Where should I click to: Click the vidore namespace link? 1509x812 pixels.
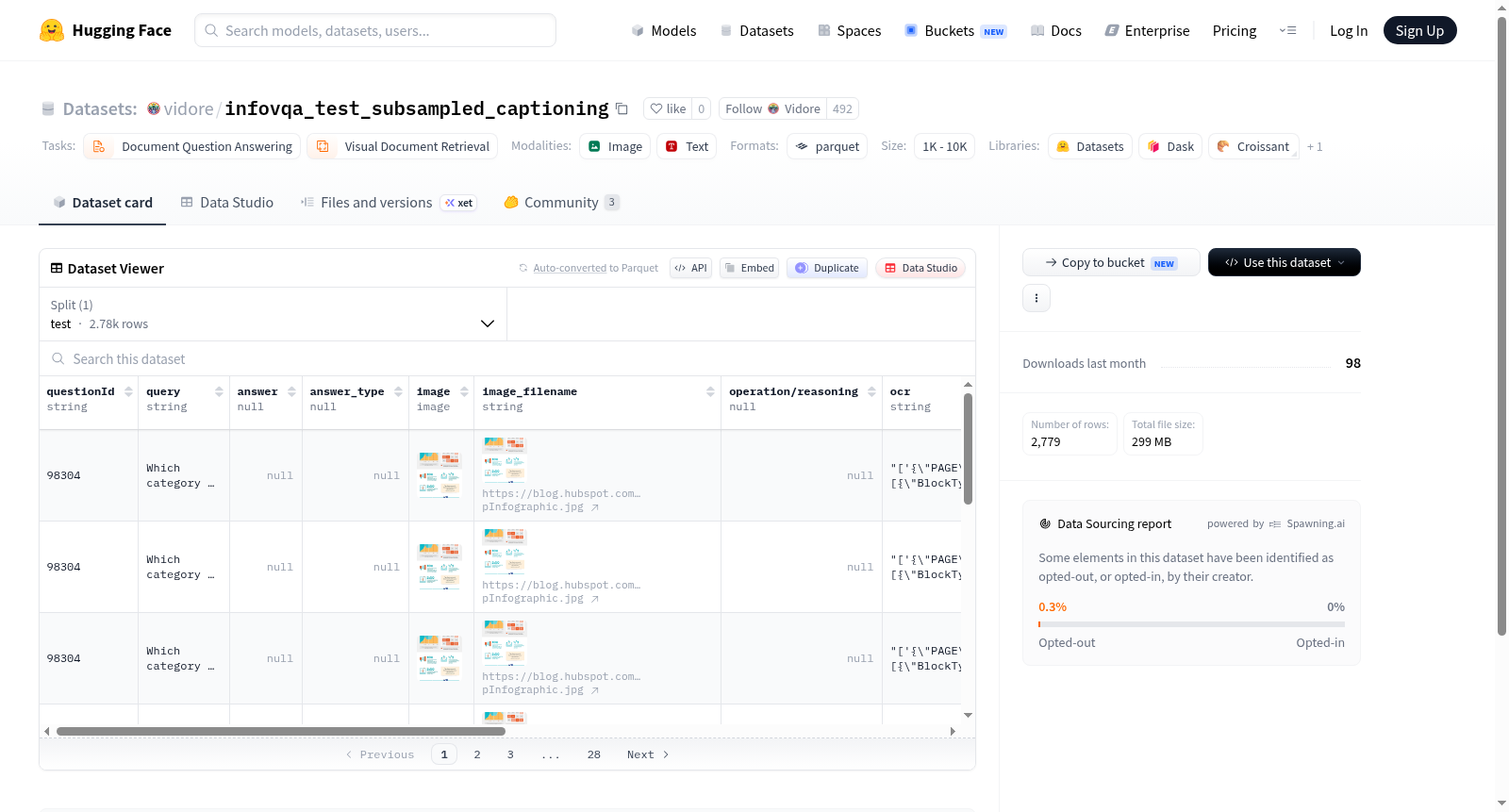pyautogui.click(x=189, y=108)
